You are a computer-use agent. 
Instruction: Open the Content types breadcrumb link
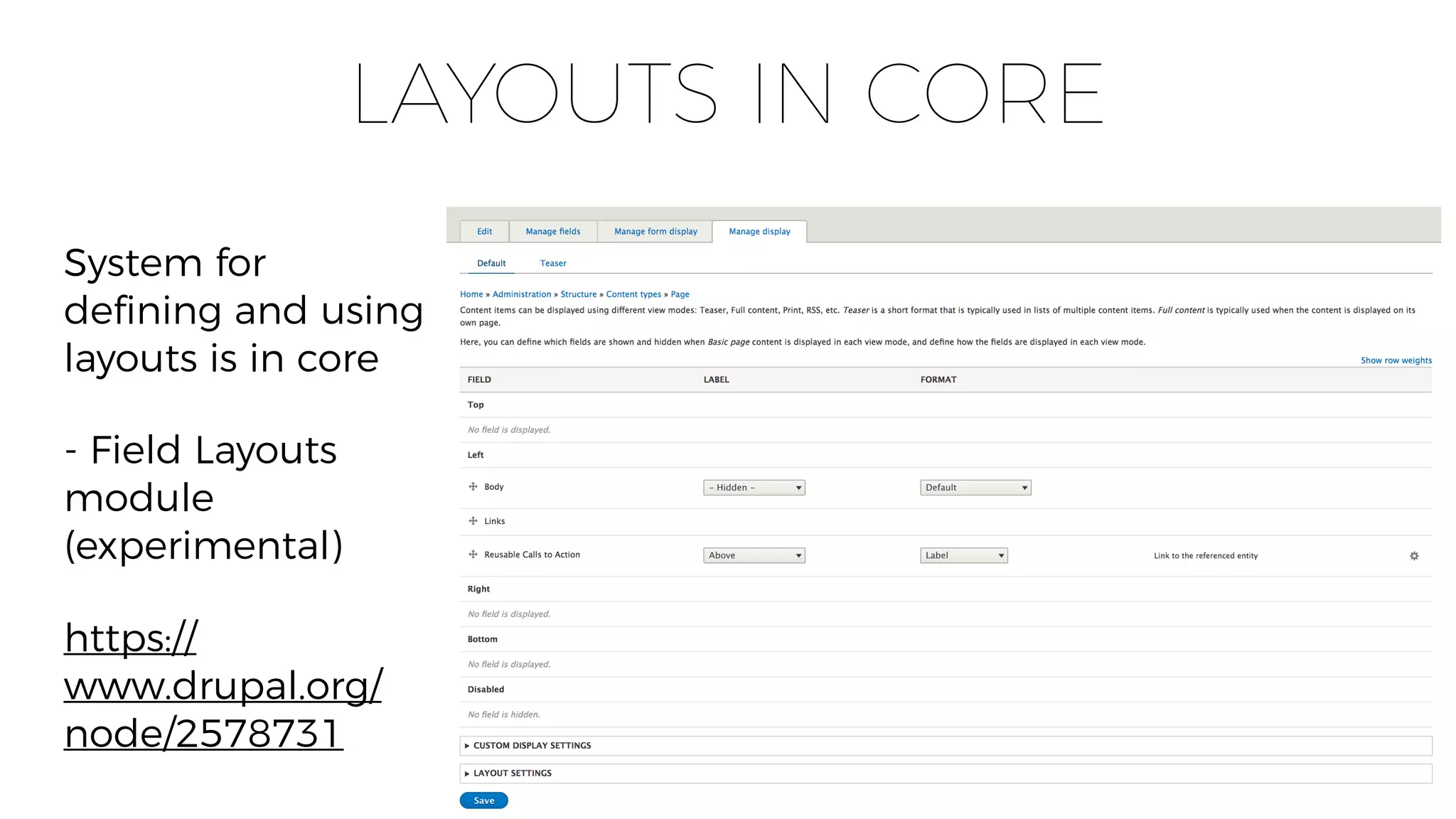pos(633,294)
